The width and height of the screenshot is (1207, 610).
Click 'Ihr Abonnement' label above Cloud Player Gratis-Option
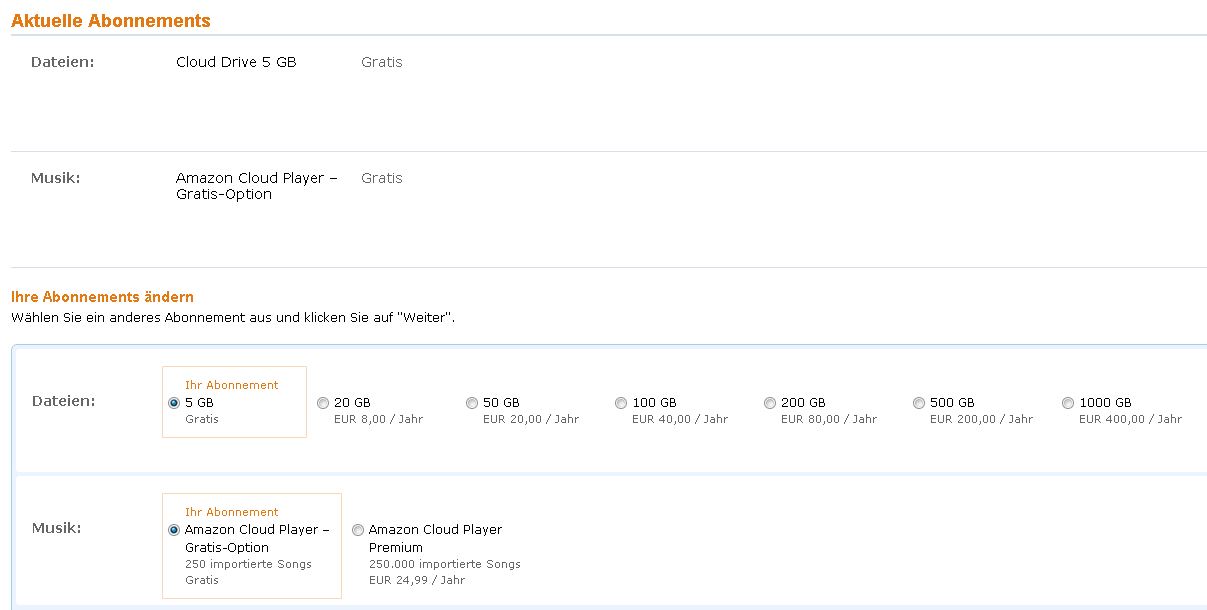(x=232, y=512)
